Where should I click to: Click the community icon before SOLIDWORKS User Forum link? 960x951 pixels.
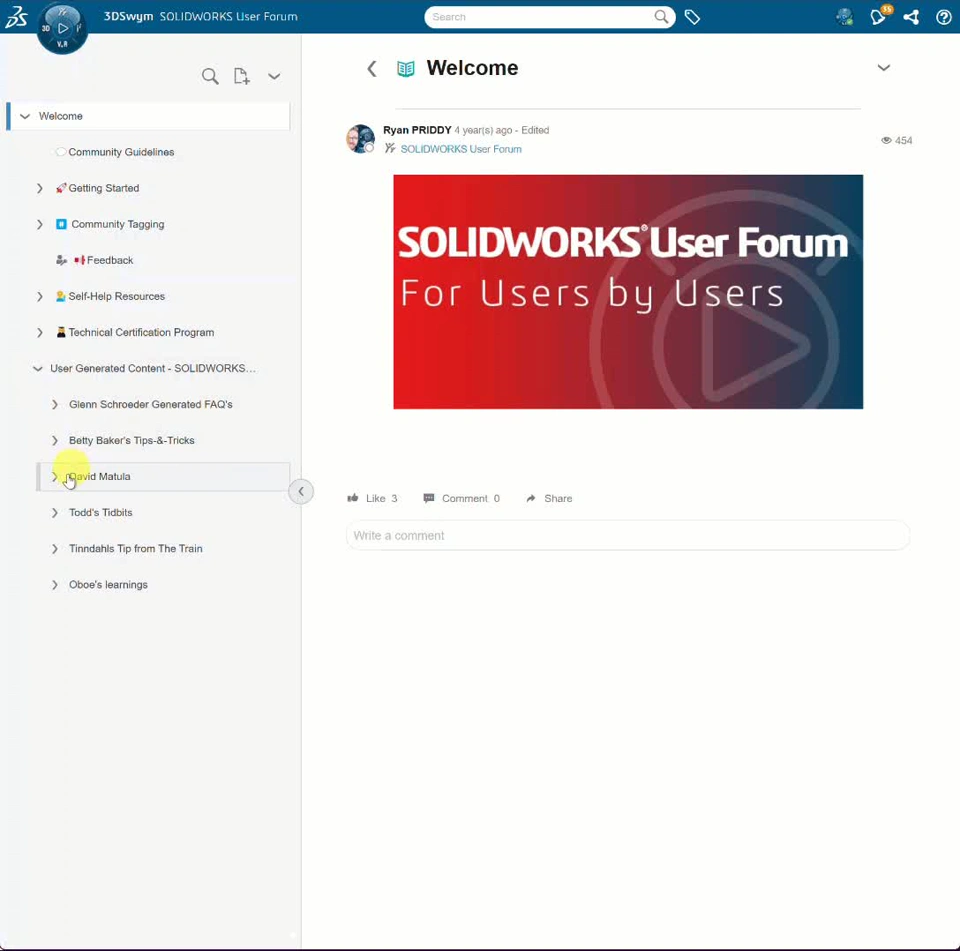coord(389,148)
